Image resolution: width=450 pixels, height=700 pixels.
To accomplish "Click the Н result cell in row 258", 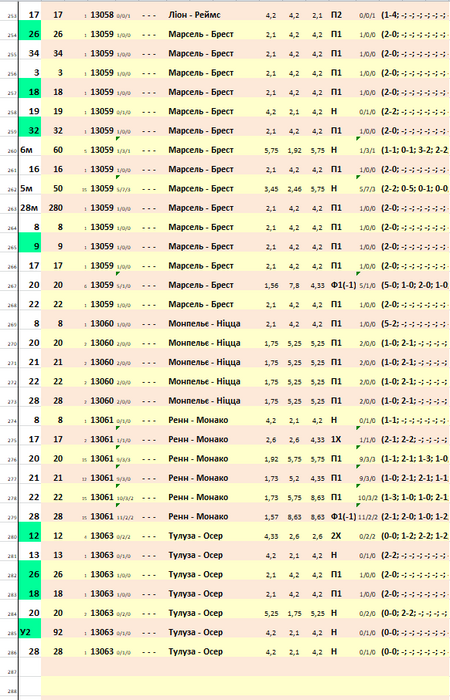I will point(334,111).
